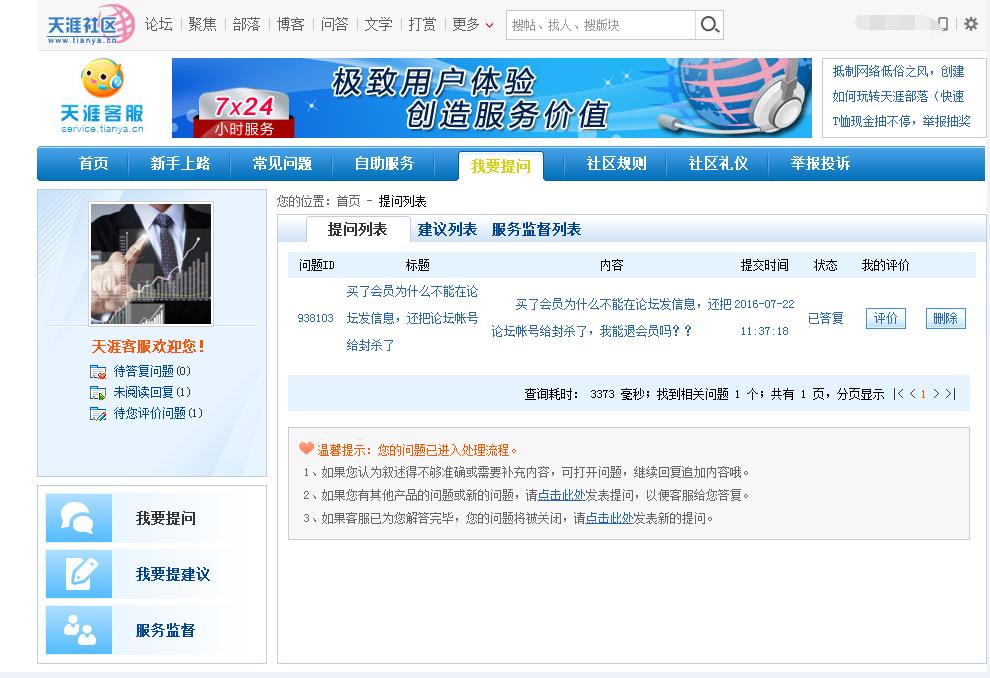The height and width of the screenshot is (678, 990).
Task: Click the 我要提建议 pencil icon
Action: click(78, 573)
